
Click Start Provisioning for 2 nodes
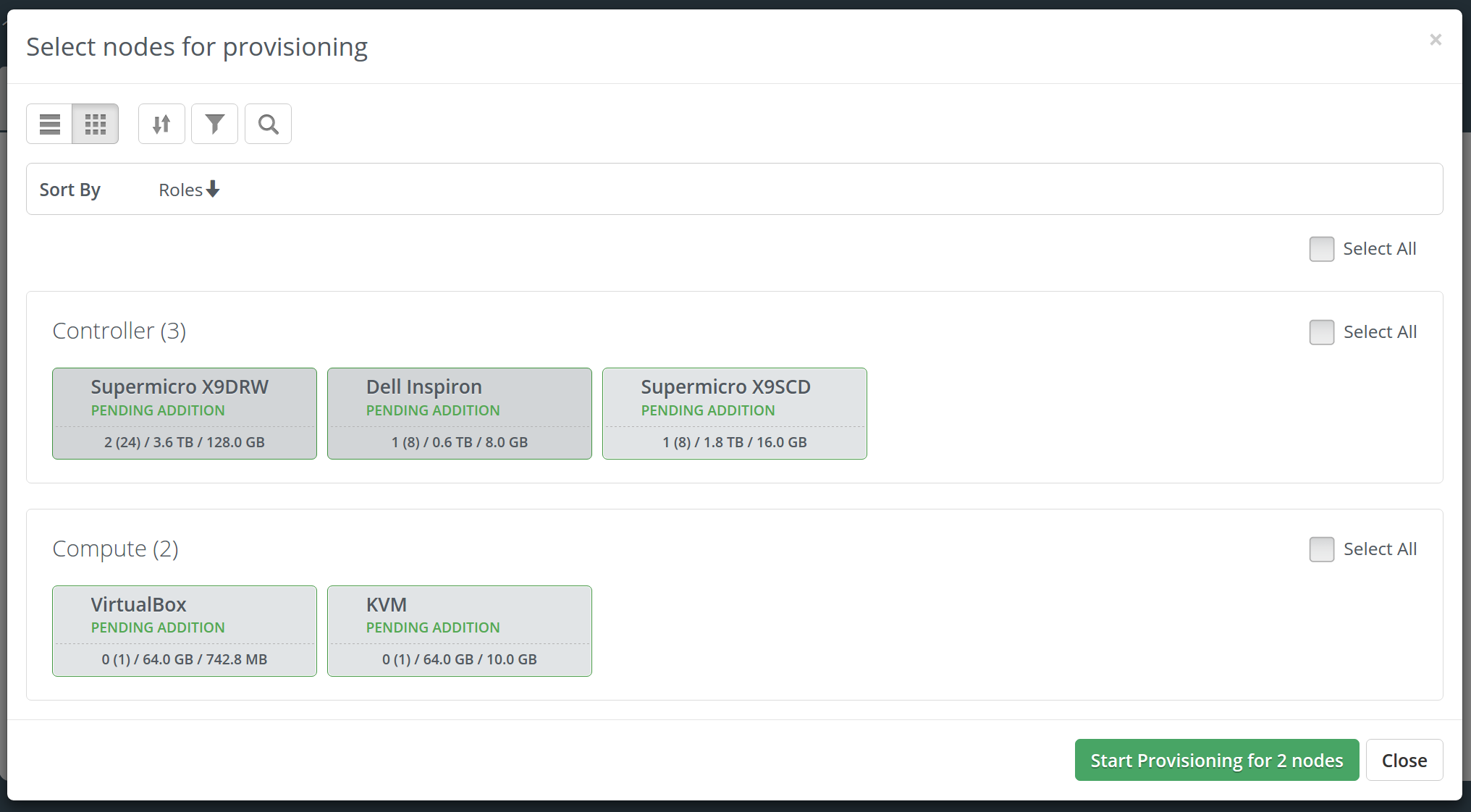(x=1216, y=760)
